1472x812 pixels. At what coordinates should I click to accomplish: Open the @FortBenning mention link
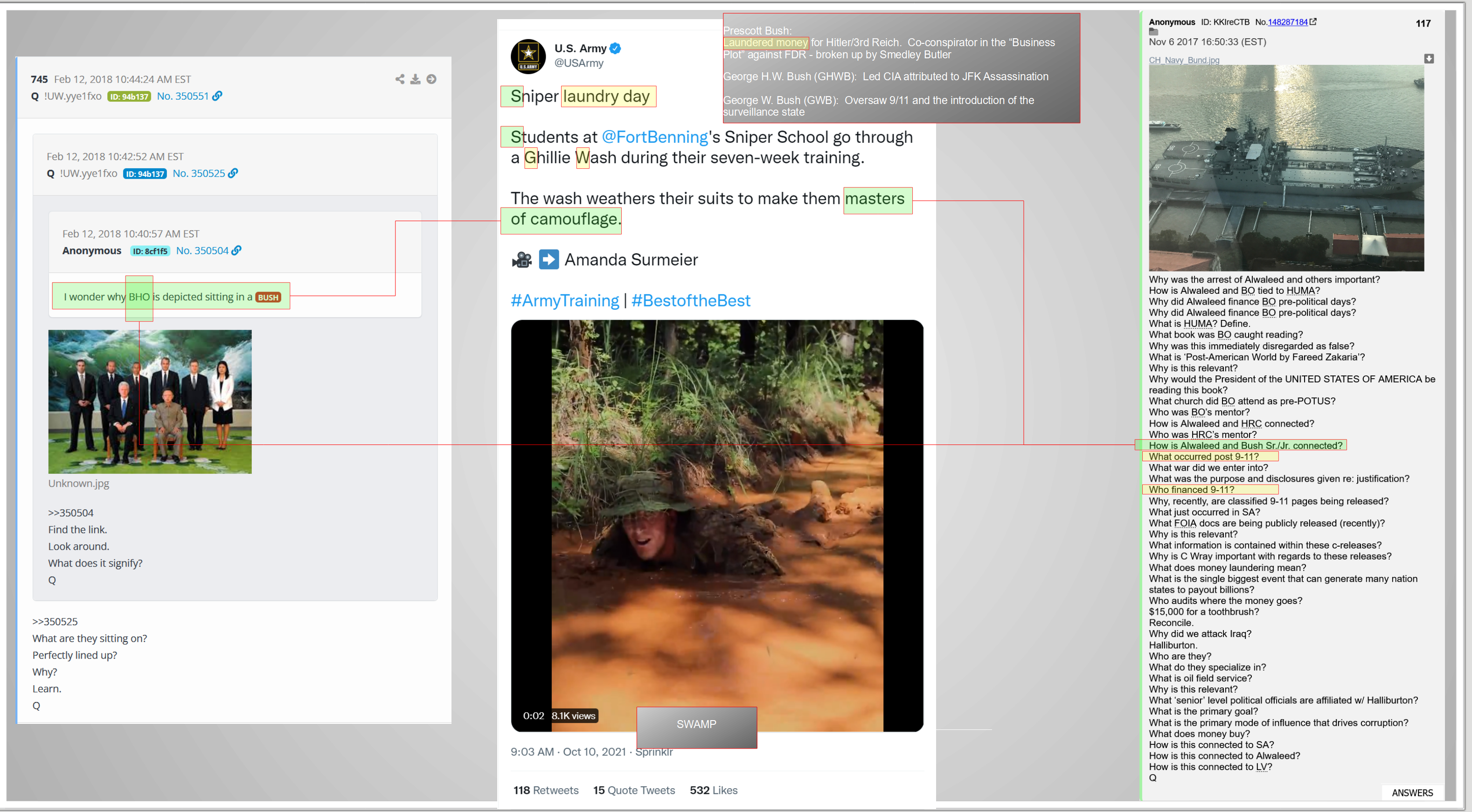click(x=655, y=137)
